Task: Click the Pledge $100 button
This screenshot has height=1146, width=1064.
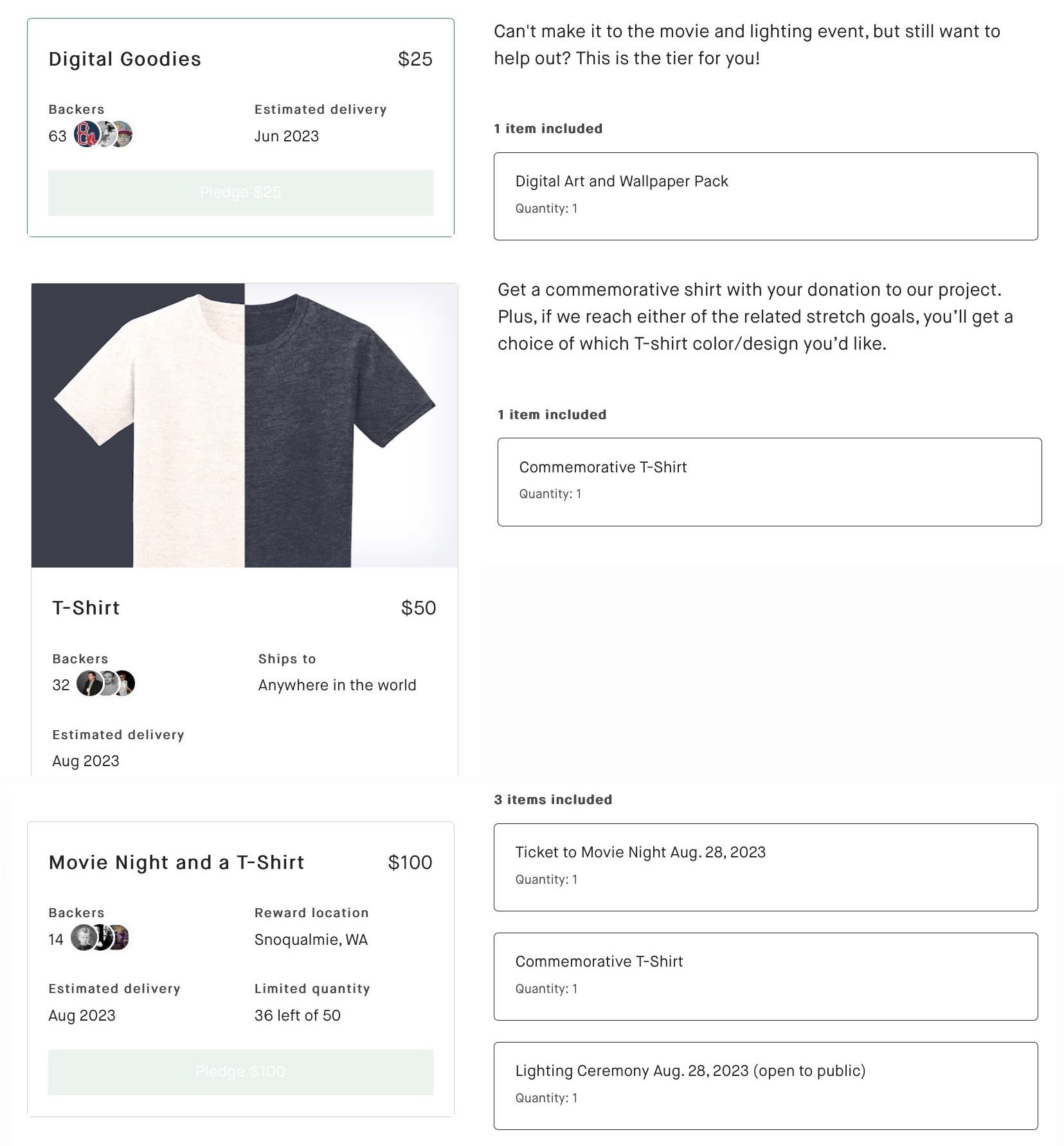Action: 240,1071
